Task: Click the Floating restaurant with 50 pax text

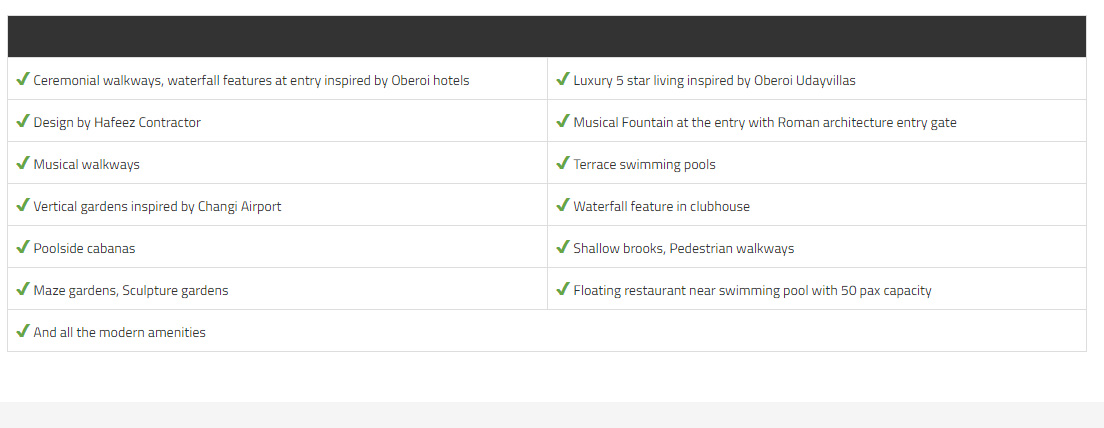Action: pyautogui.click(x=753, y=291)
